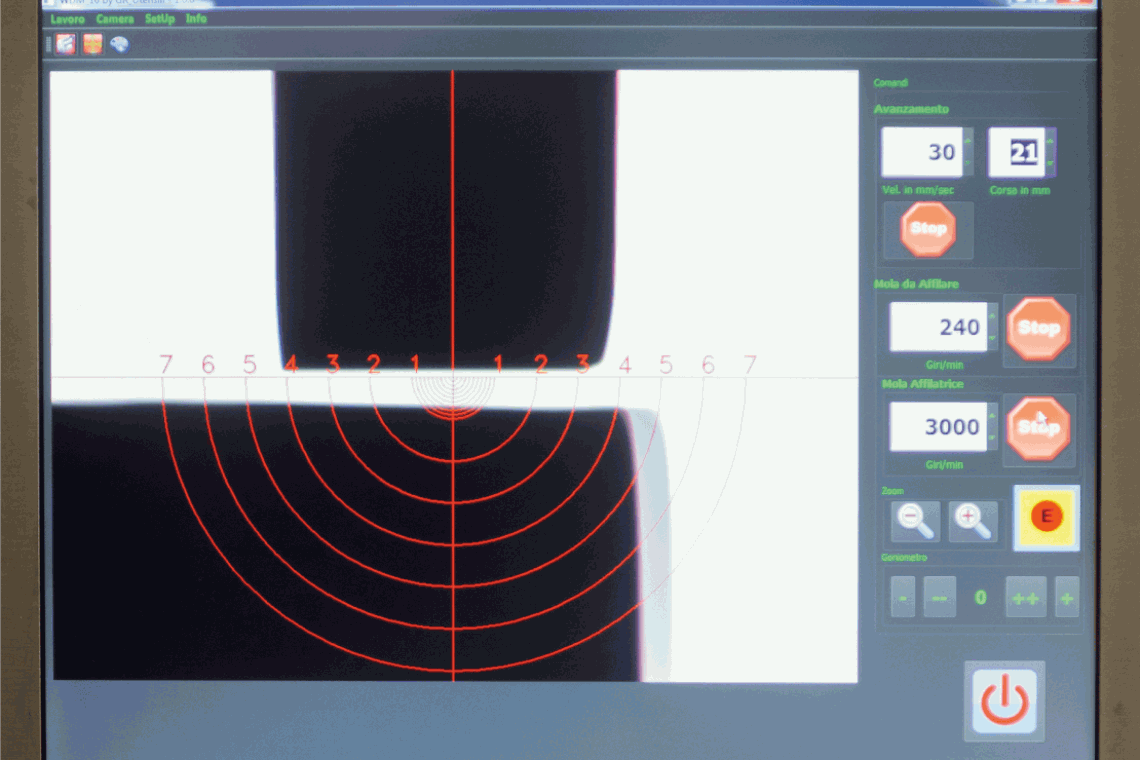Click the Mola da Affilare label
The width and height of the screenshot is (1140, 760).
coord(916,284)
